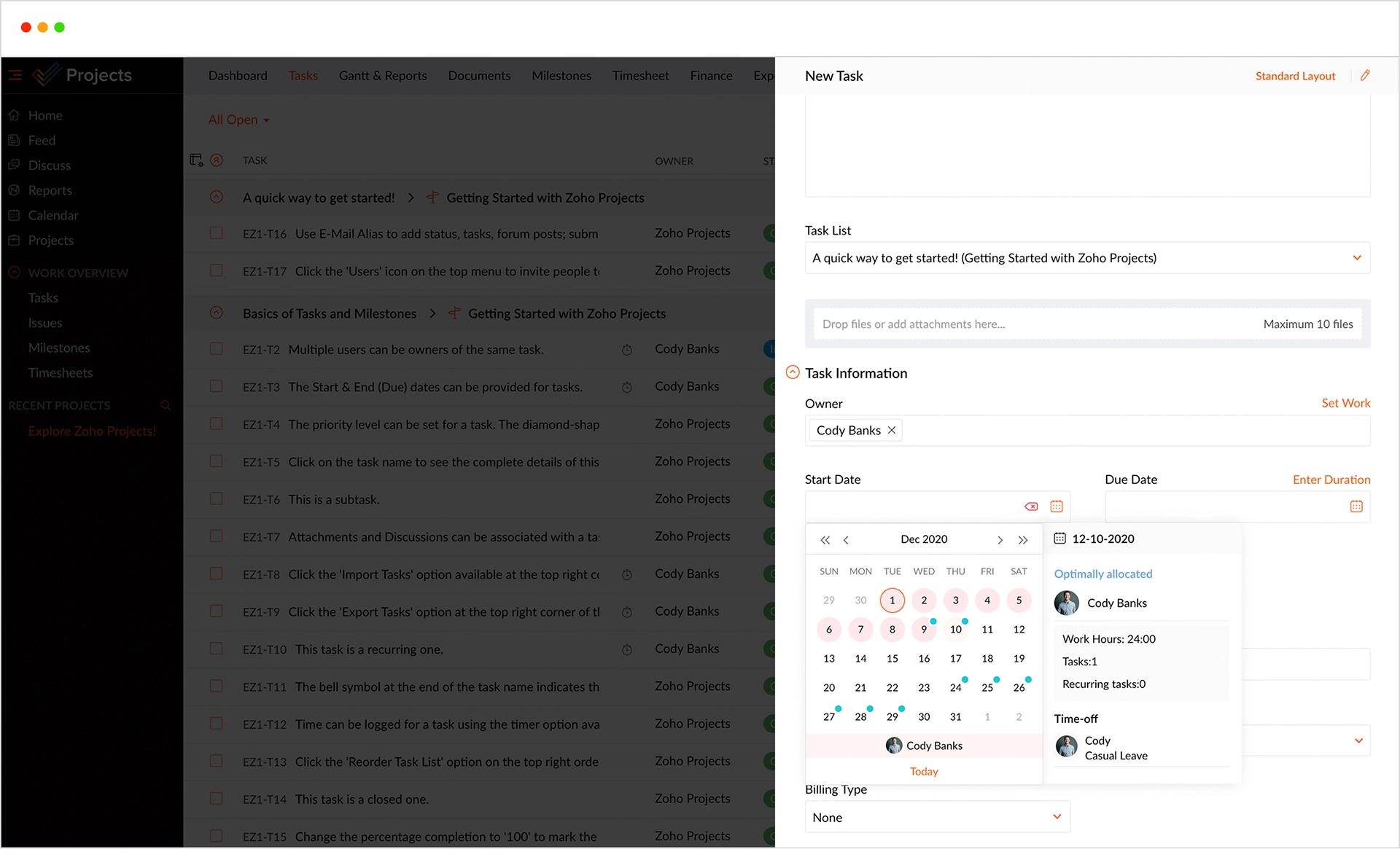Select the Gantt & Reports tab
1400x849 pixels.
coord(384,75)
